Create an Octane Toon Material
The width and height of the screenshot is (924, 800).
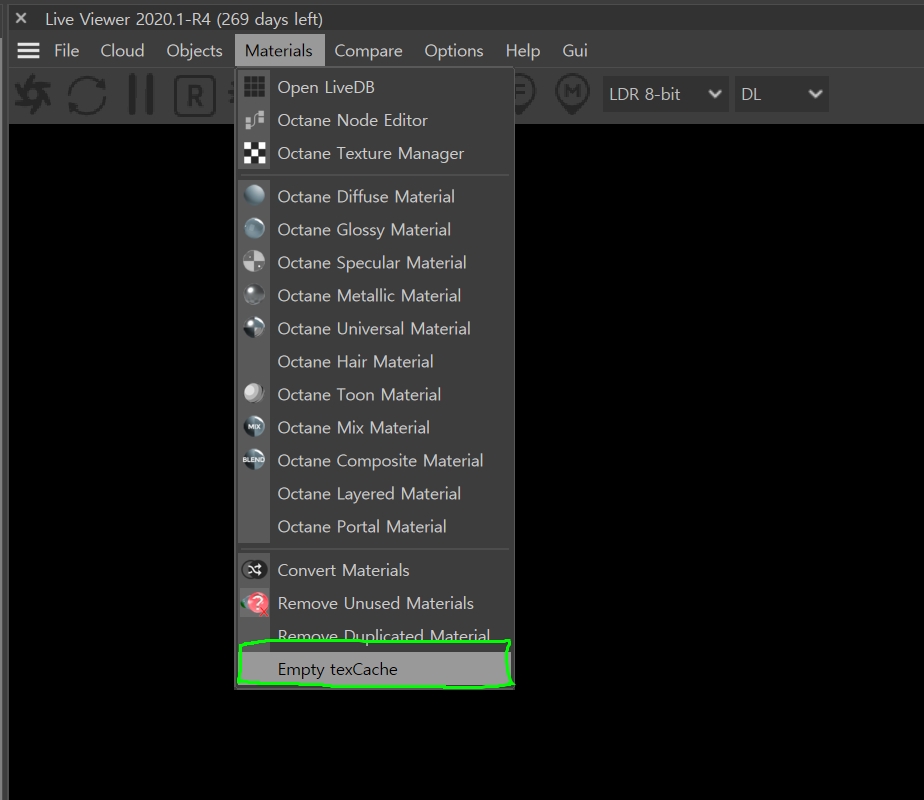click(x=374, y=394)
